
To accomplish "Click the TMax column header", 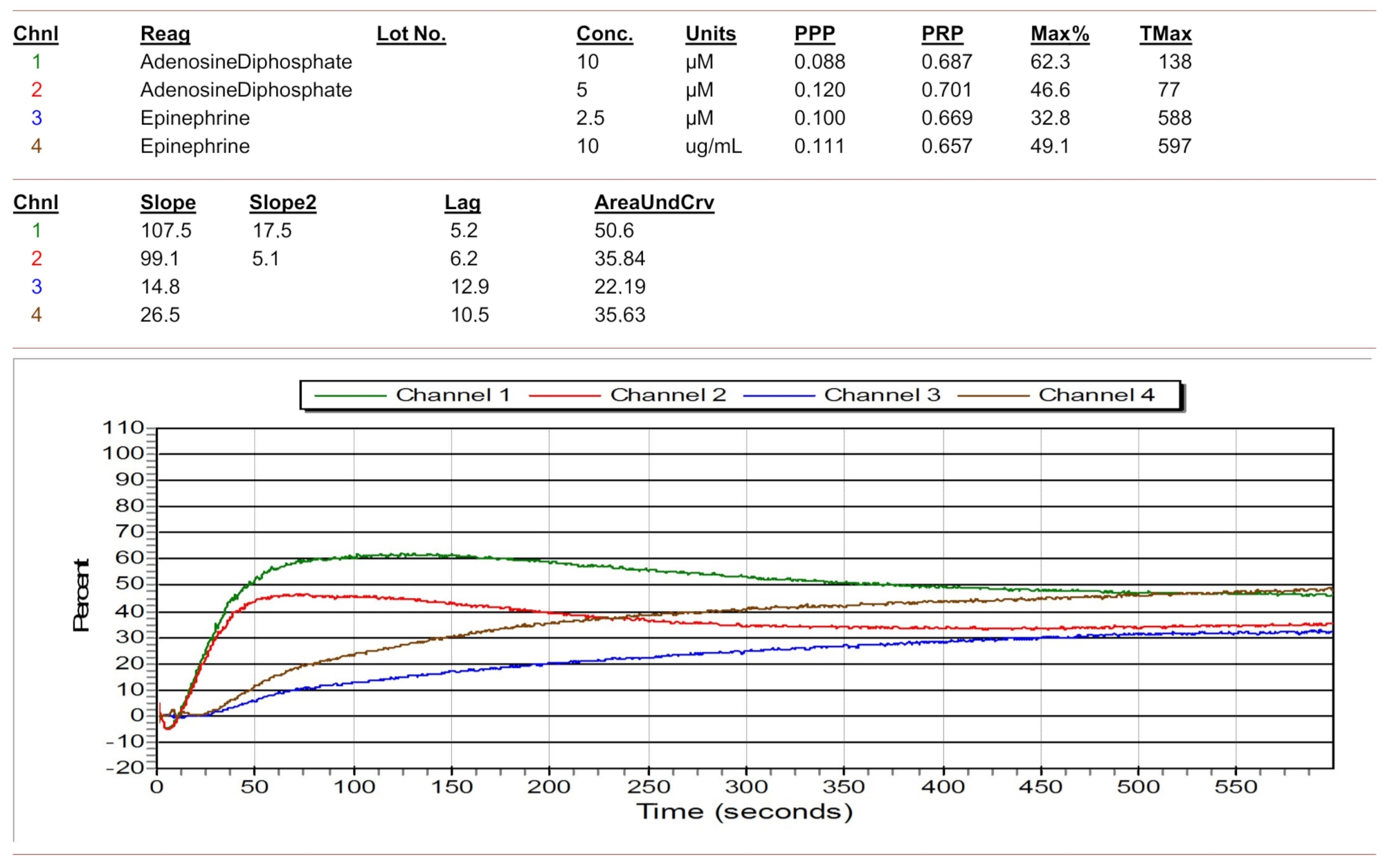I will coord(1166,34).
